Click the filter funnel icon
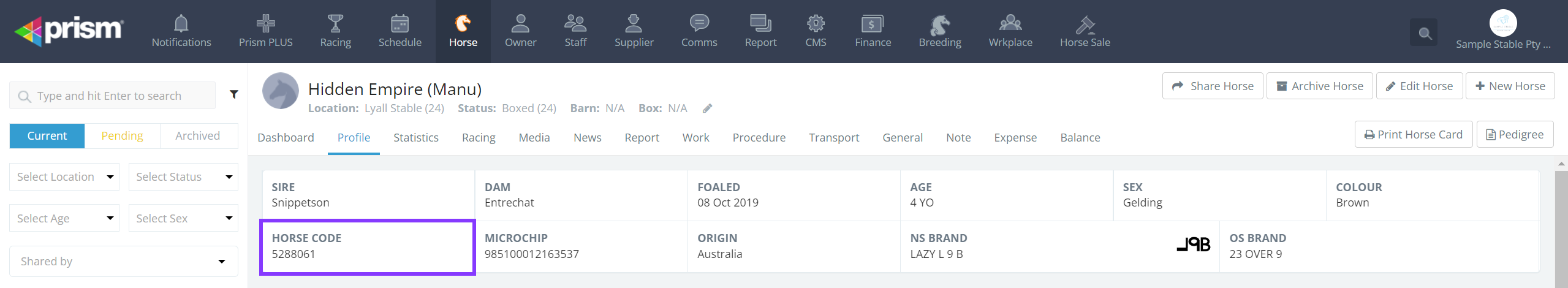Image resolution: width=1568 pixels, height=288 pixels. (x=233, y=94)
